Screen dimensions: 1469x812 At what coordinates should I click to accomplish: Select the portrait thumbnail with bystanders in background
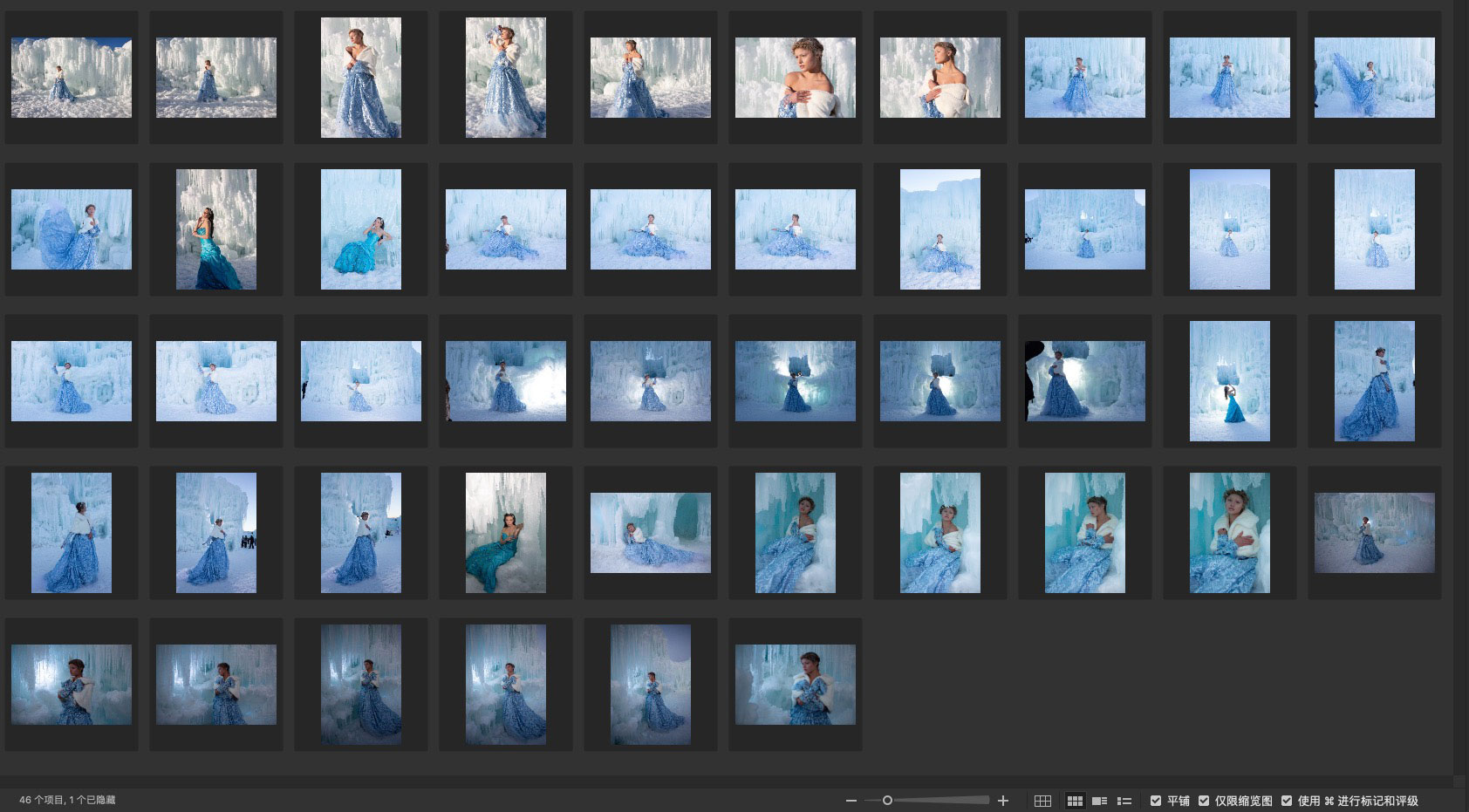tap(216, 533)
